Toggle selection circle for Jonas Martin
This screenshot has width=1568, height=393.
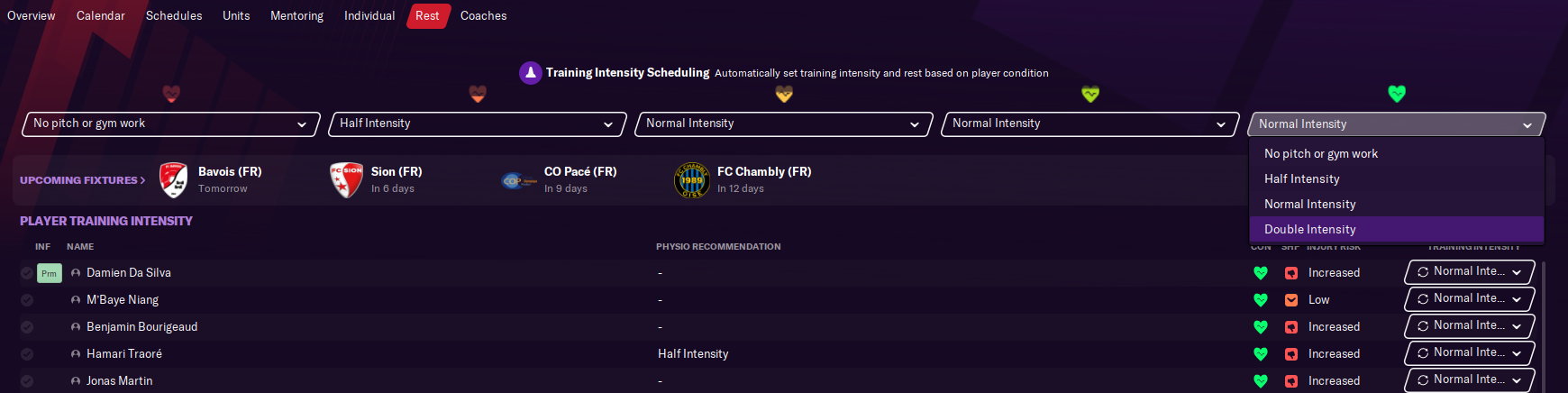click(27, 381)
